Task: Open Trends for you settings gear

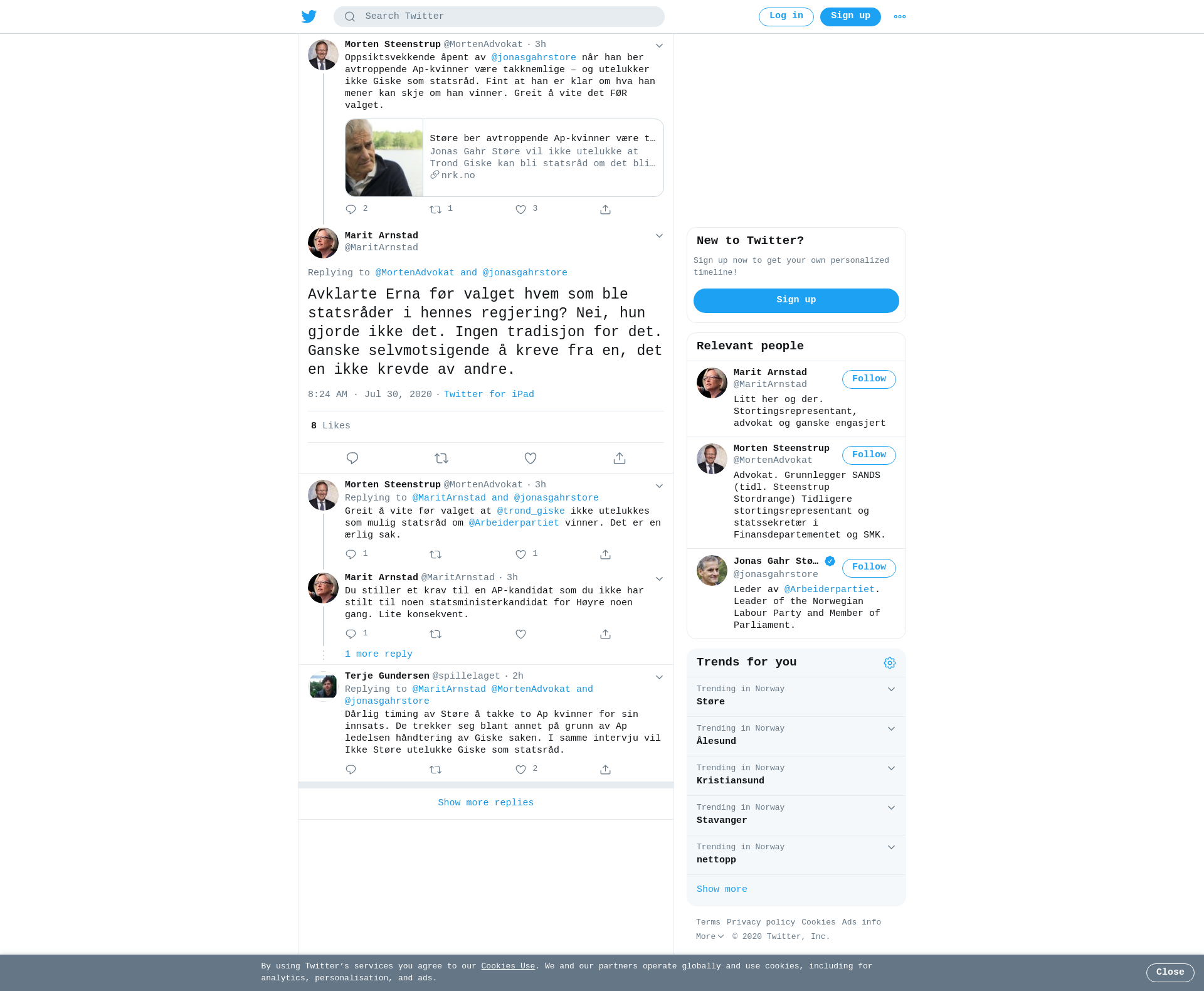Action: [x=890, y=663]
